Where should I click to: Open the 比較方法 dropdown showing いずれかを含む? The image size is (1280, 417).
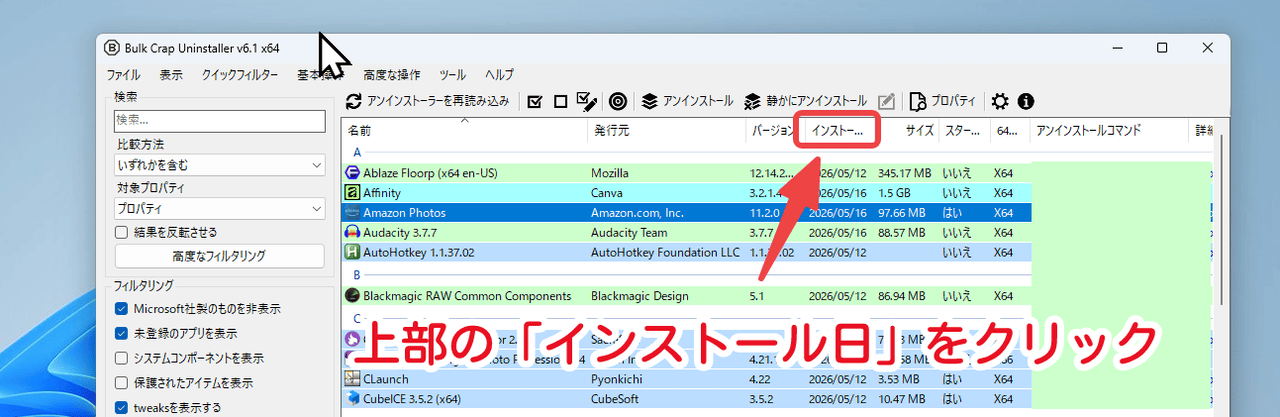coord(220,165)
